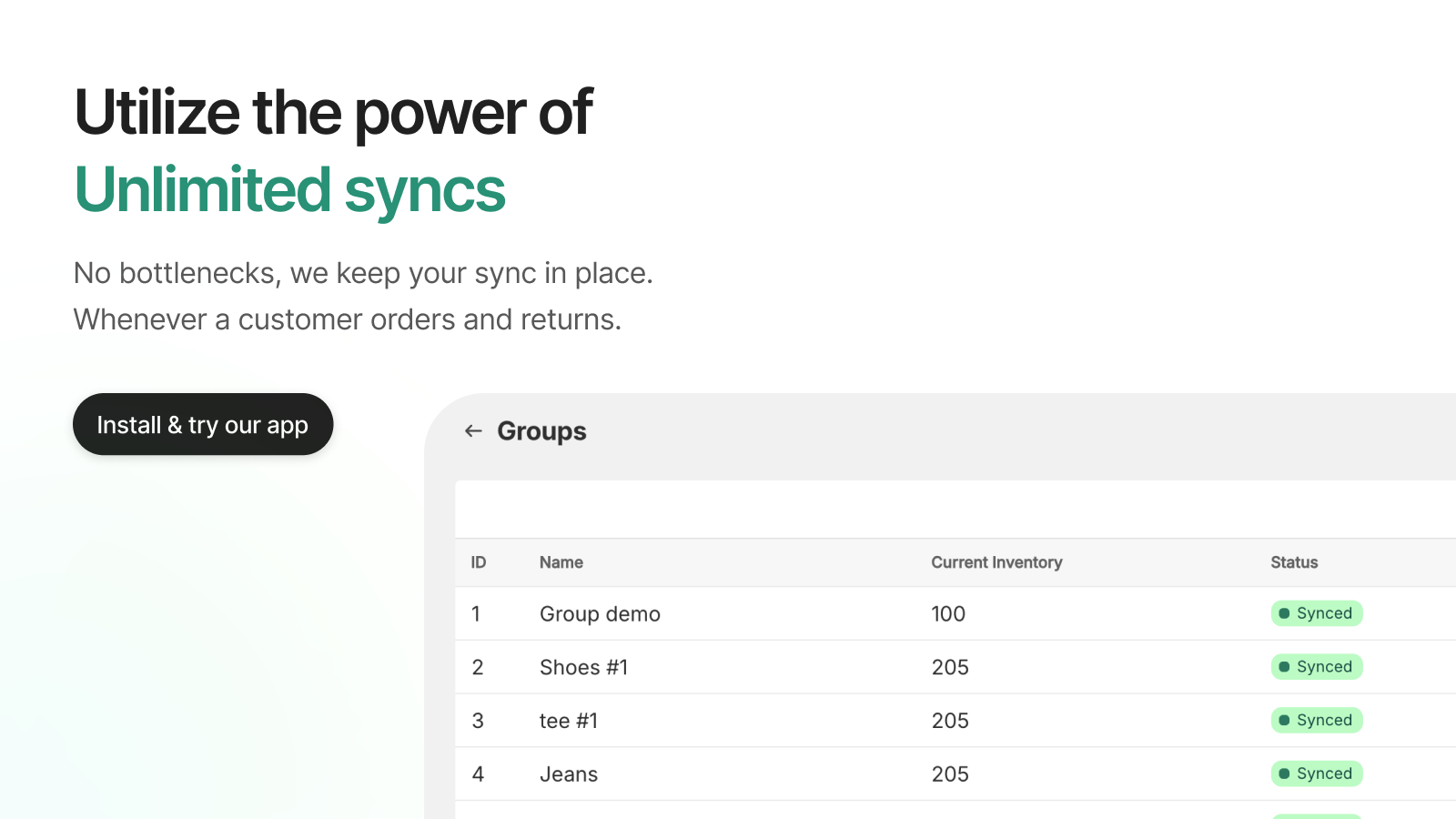
Task: Click the Utilize the power of headline
Action: coord(333,114)
